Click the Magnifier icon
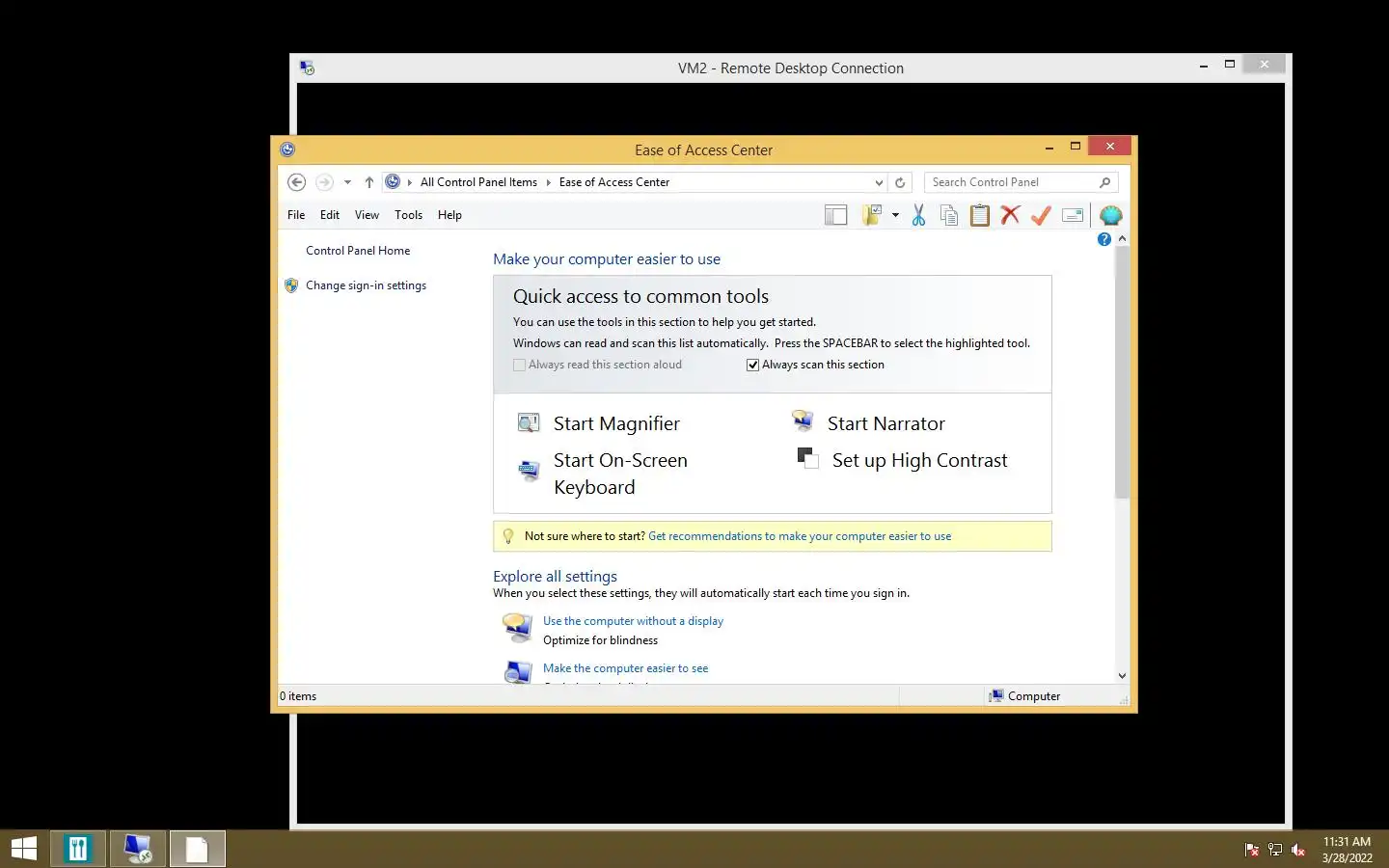 tap(529, 422)
